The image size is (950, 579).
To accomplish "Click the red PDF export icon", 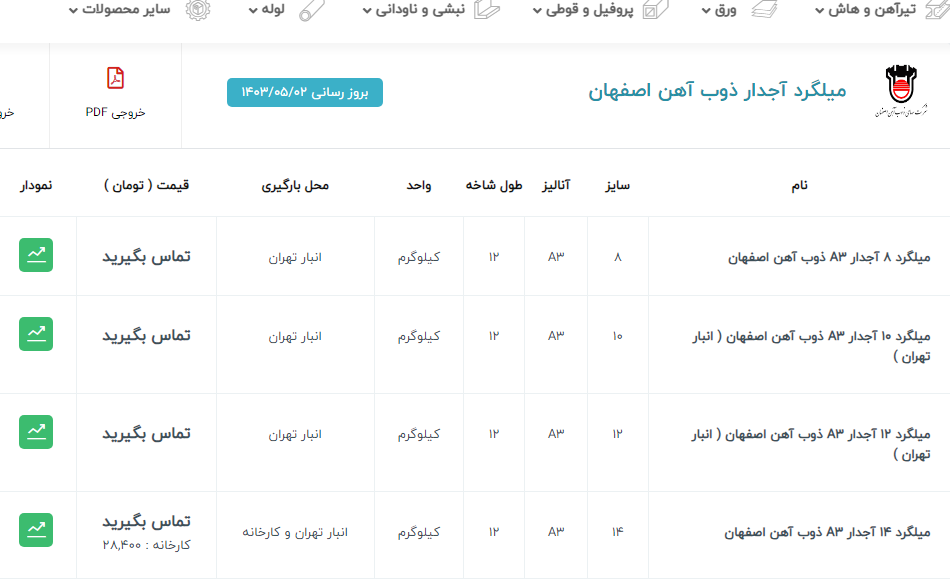I will [116, 79].
